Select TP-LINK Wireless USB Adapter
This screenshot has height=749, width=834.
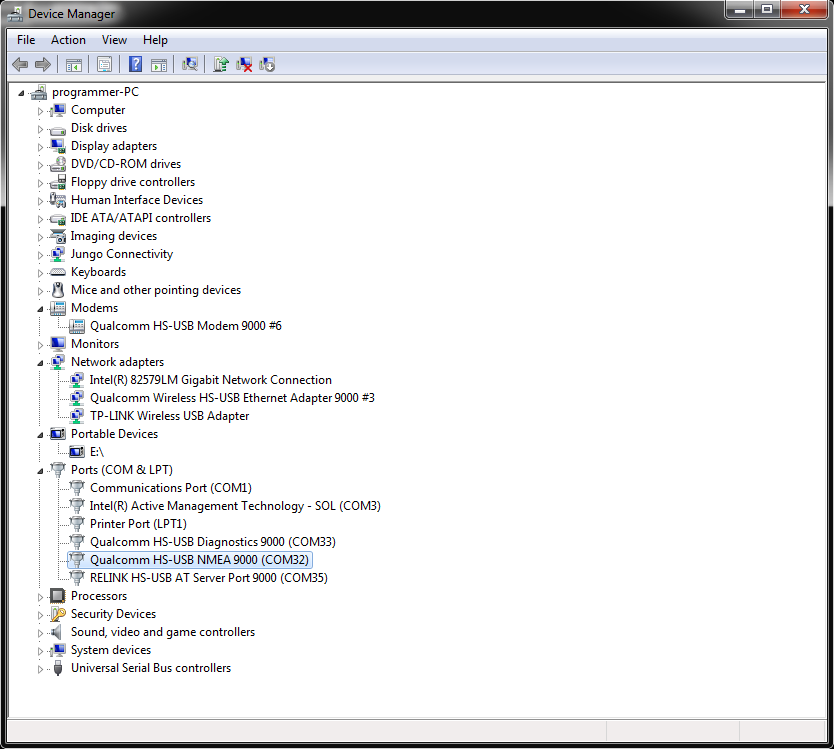pyautogui.click(x=170, y=416)
